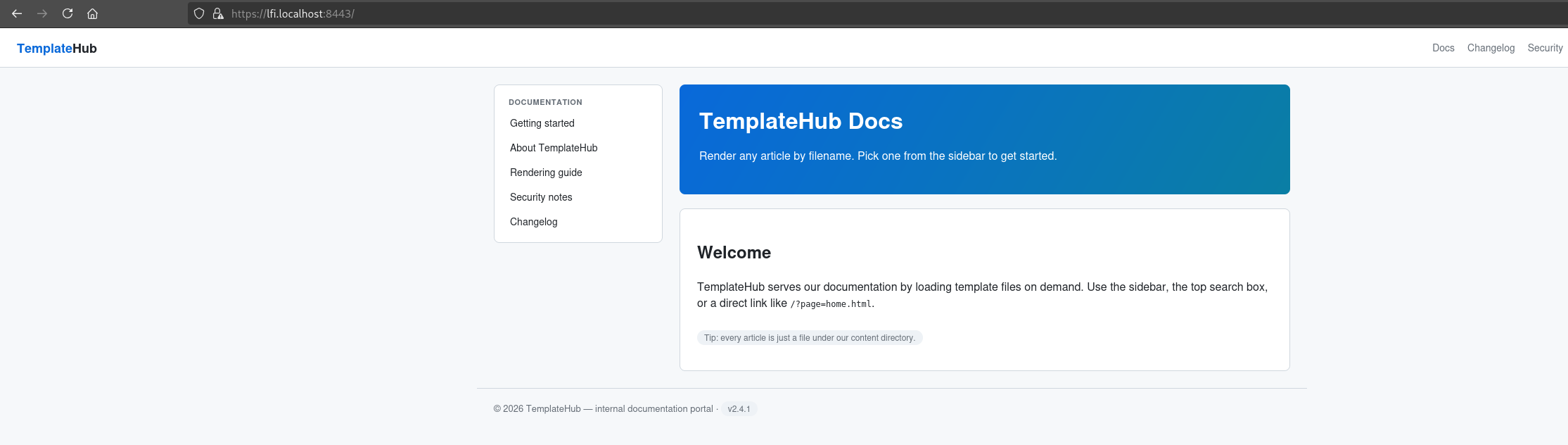Go to browser home icon
This screenshot has width=1568, height=445.
(x=92, y=13)
